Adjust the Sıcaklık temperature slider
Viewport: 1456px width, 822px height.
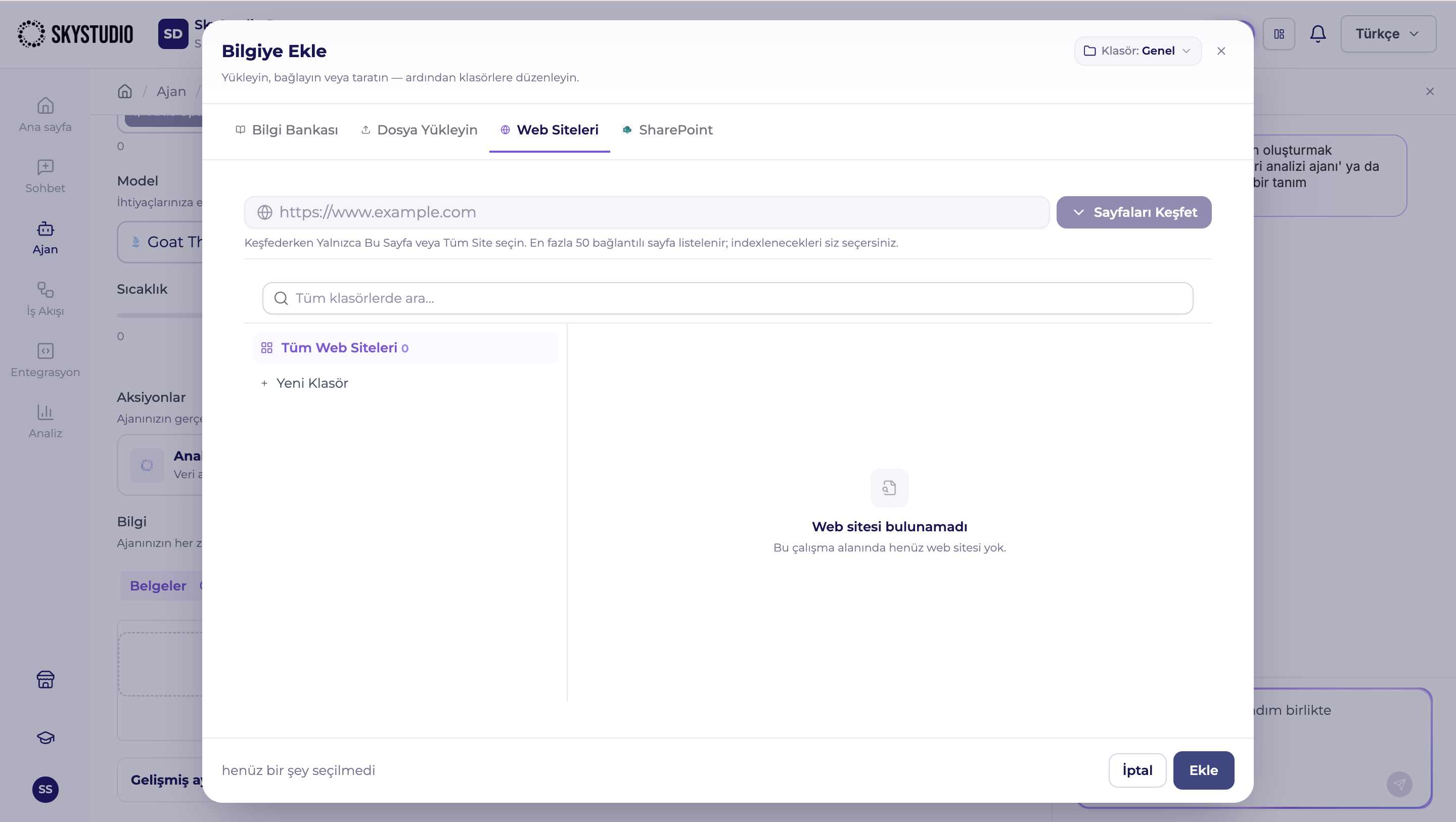click(x=160, y=315)
